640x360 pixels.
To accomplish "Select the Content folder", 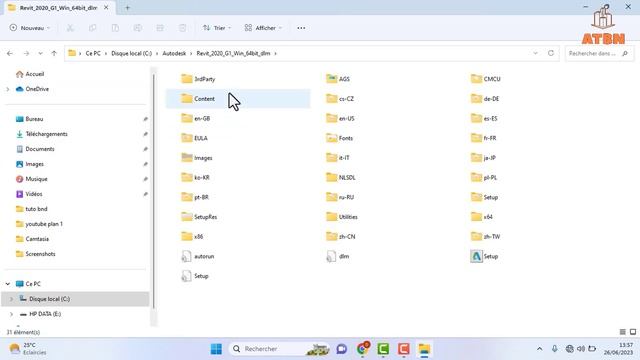I will tap(238, 99).
